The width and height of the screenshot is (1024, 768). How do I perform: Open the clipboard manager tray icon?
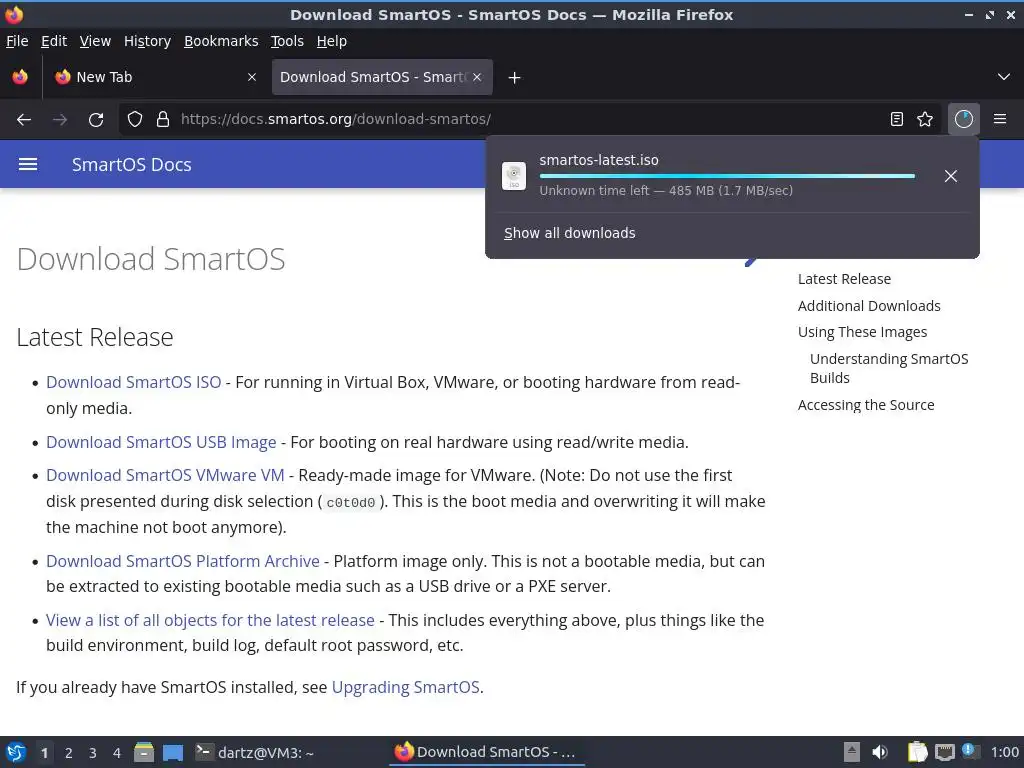(917, 752)
